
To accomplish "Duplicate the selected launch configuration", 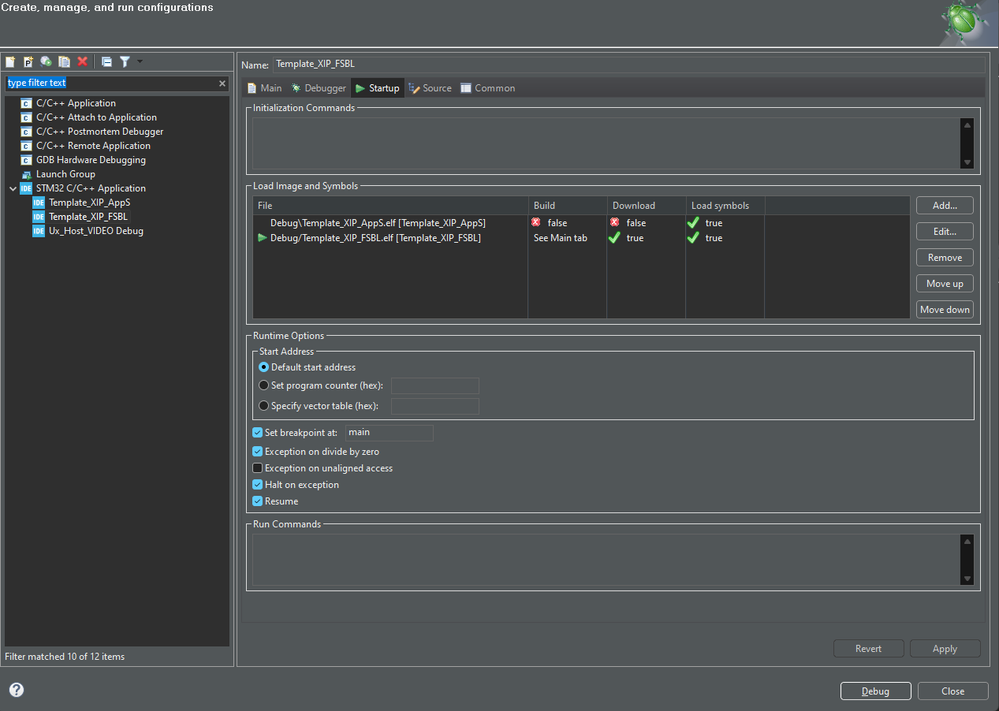I will point(64,62).
